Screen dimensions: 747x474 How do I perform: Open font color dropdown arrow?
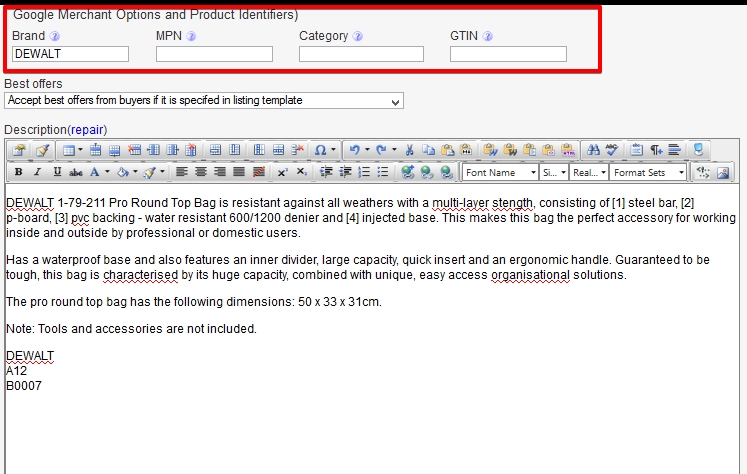(x=107, y=172)
